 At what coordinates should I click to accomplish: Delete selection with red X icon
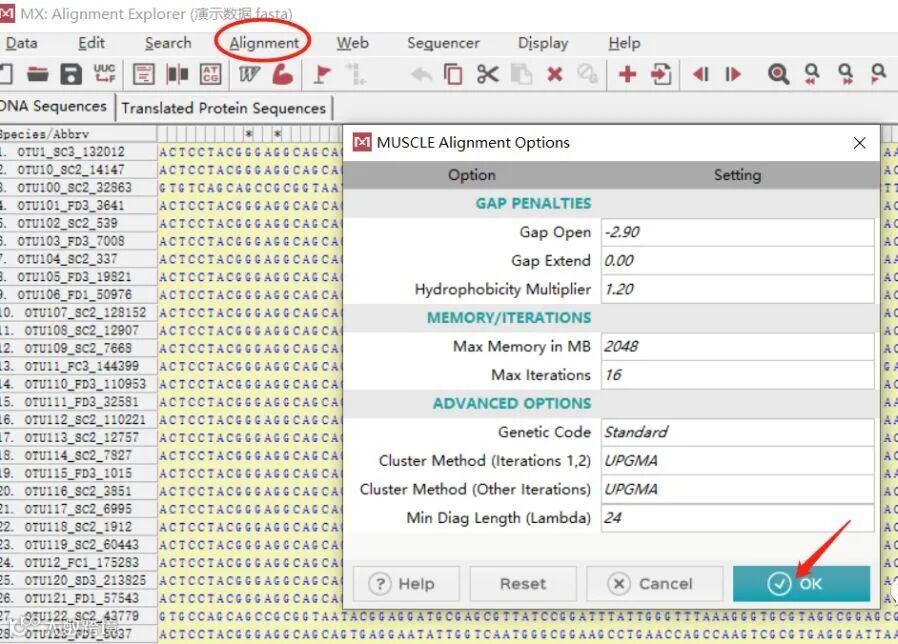[x=554, y=74]
